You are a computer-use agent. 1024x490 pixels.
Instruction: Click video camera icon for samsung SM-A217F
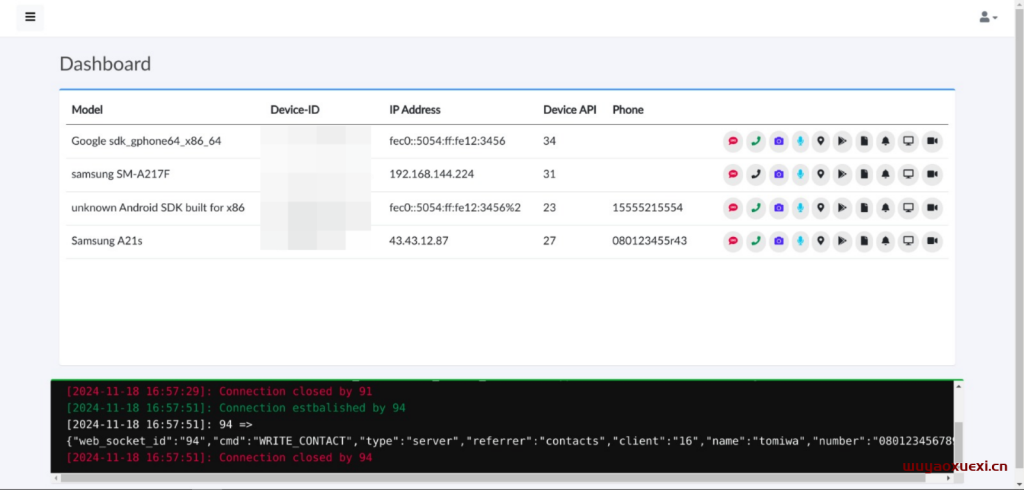click(x=932, y=174)
